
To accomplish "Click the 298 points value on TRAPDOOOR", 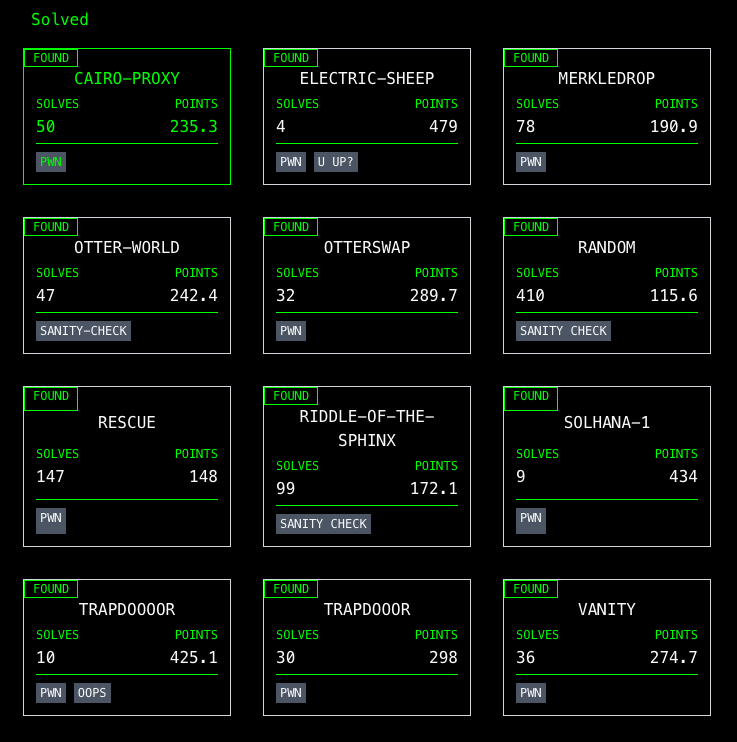I will click(x=444, y=657).
